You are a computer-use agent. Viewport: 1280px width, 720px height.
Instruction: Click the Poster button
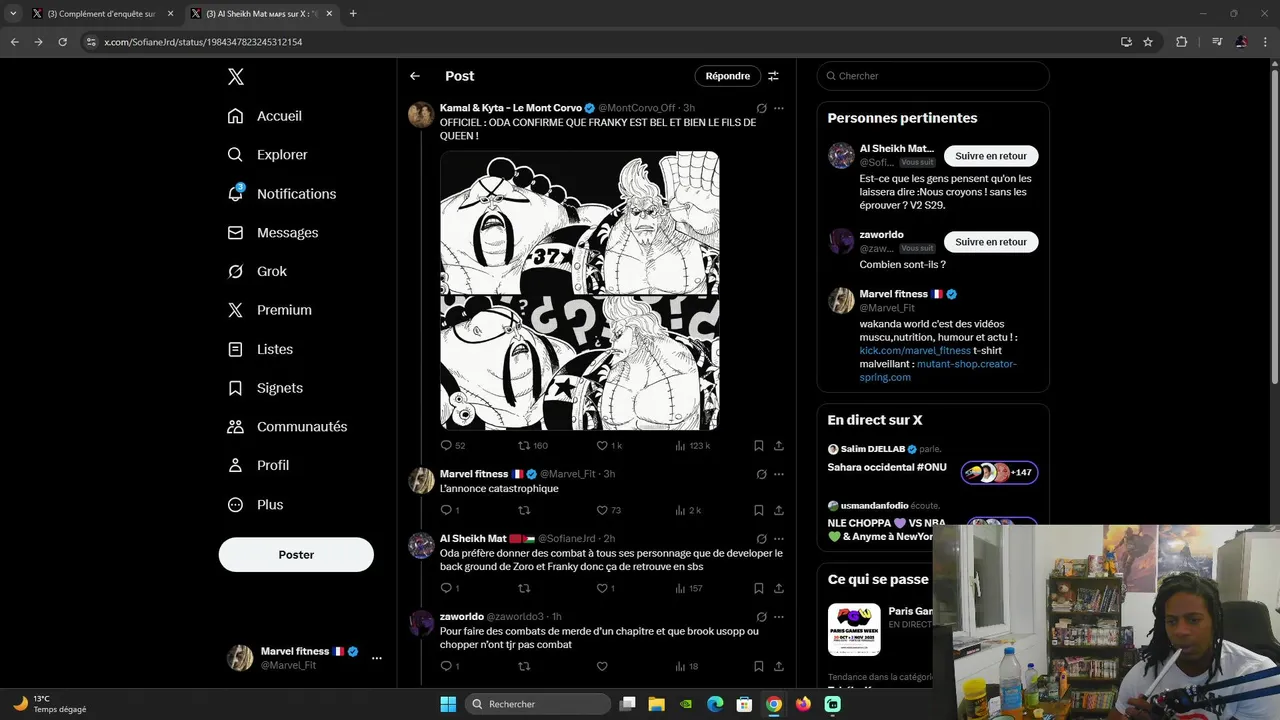296,555
